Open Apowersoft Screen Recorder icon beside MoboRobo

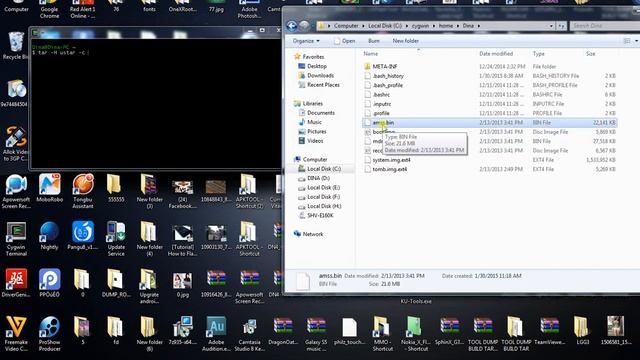(x=16, y=191)
